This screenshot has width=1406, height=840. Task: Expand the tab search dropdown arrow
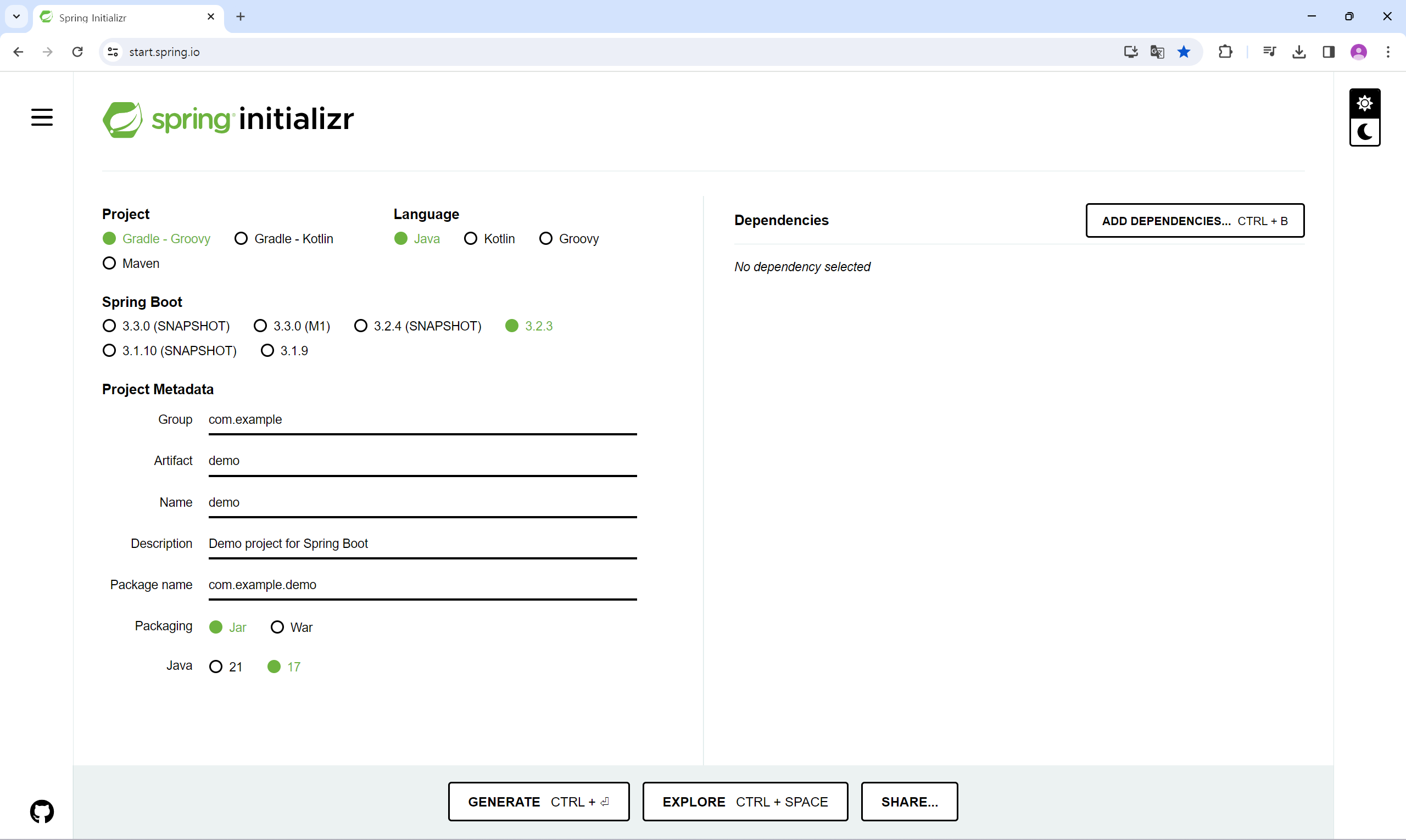16,16
